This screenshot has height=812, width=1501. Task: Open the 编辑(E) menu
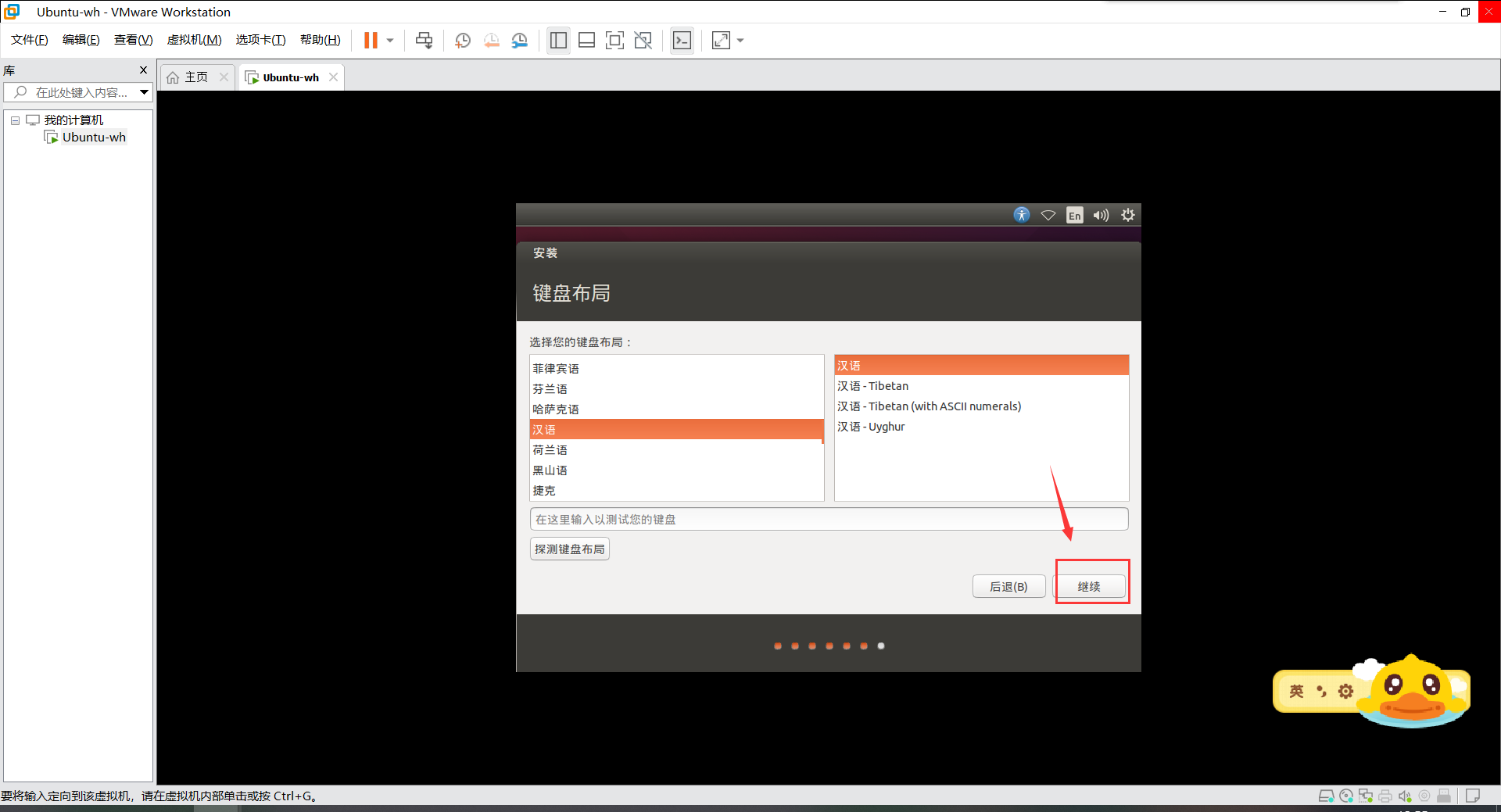(81, 40)
